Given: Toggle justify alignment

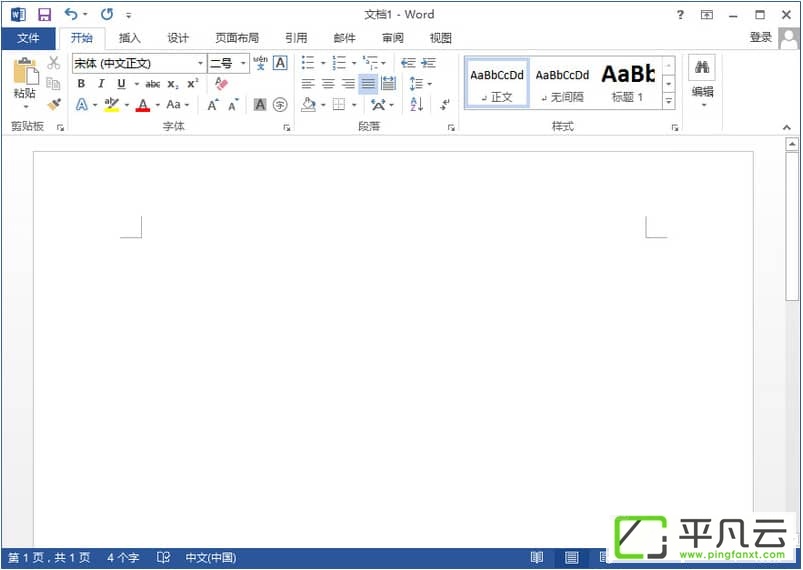Looking at the screenshot, I should point(368,84).
